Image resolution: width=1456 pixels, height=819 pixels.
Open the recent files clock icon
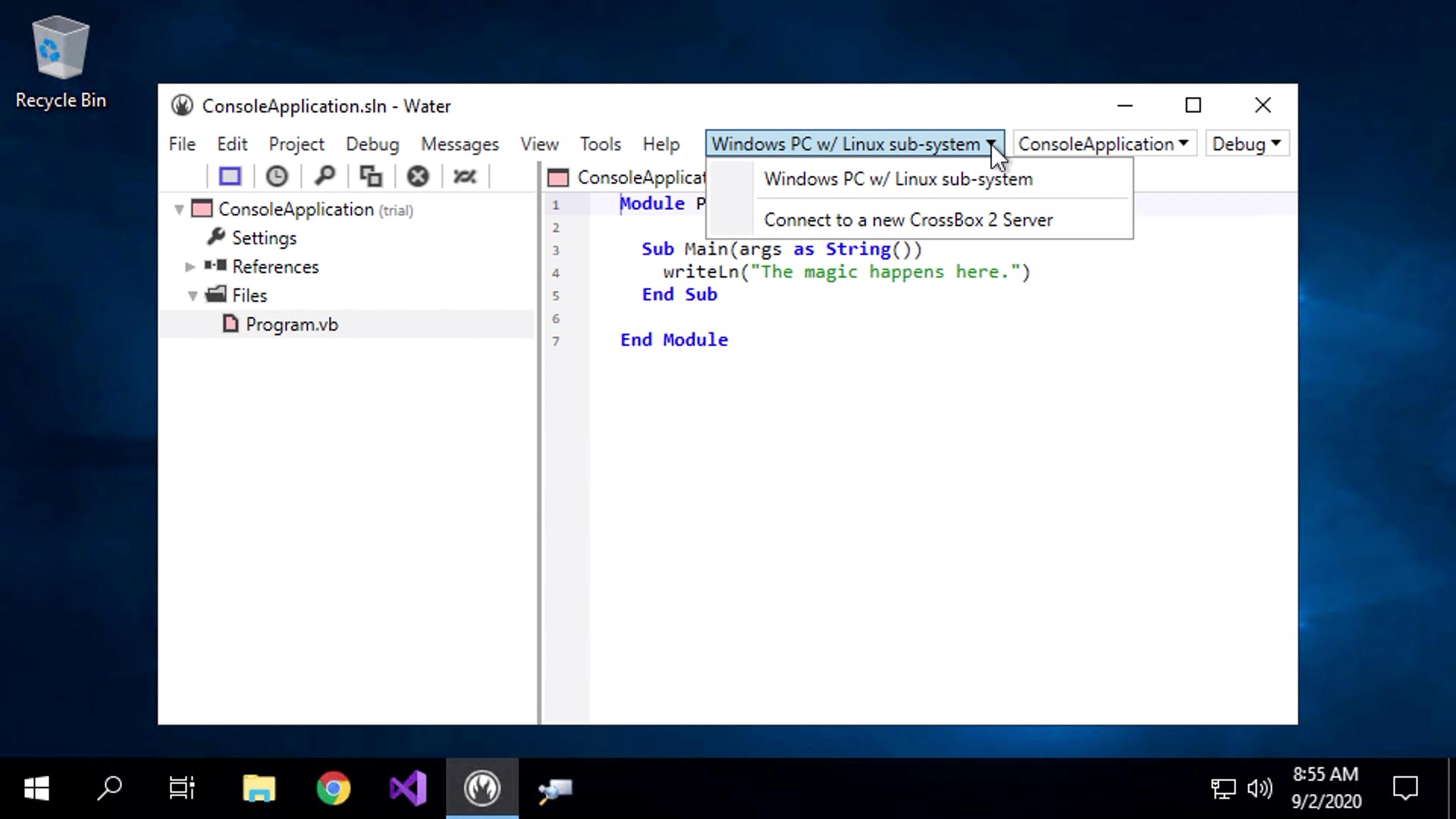tap(277, 177)
